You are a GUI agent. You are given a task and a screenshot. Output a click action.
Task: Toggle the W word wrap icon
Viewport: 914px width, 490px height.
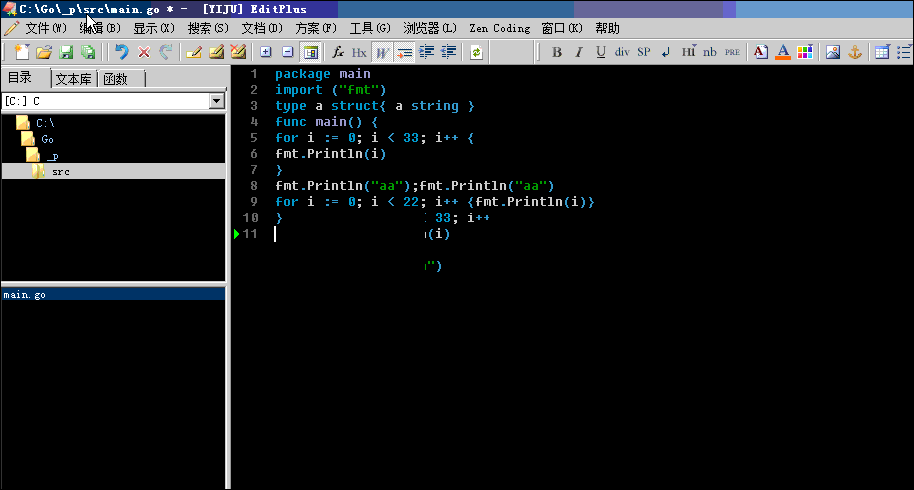point(382,52)
